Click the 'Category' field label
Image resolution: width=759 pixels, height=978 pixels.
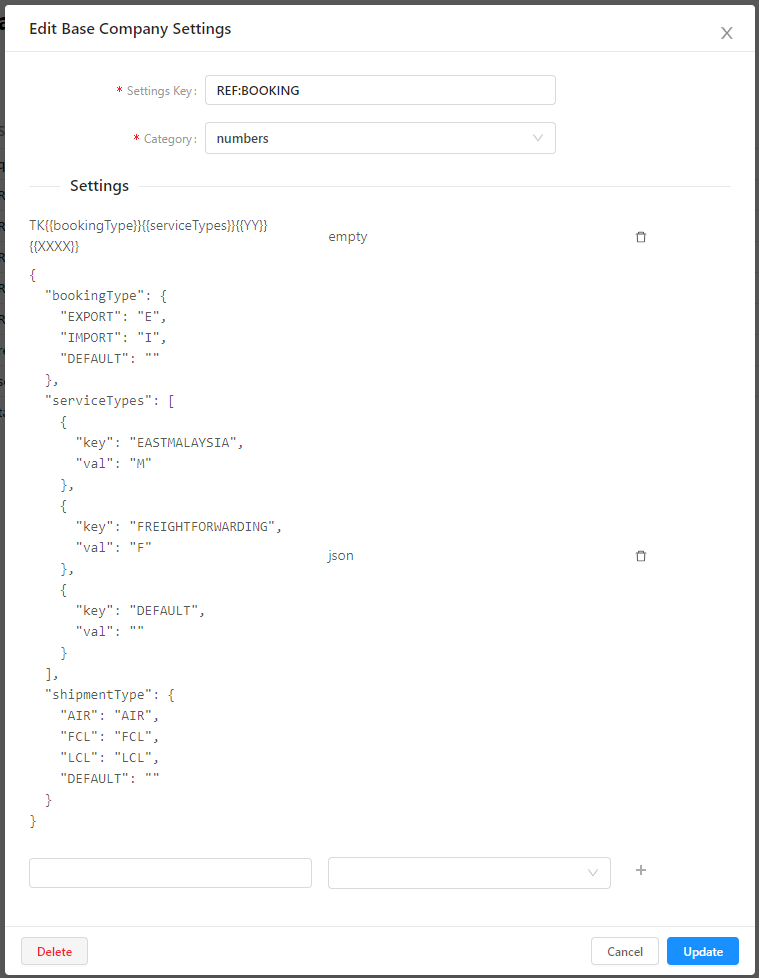click(x=169, y=138)
